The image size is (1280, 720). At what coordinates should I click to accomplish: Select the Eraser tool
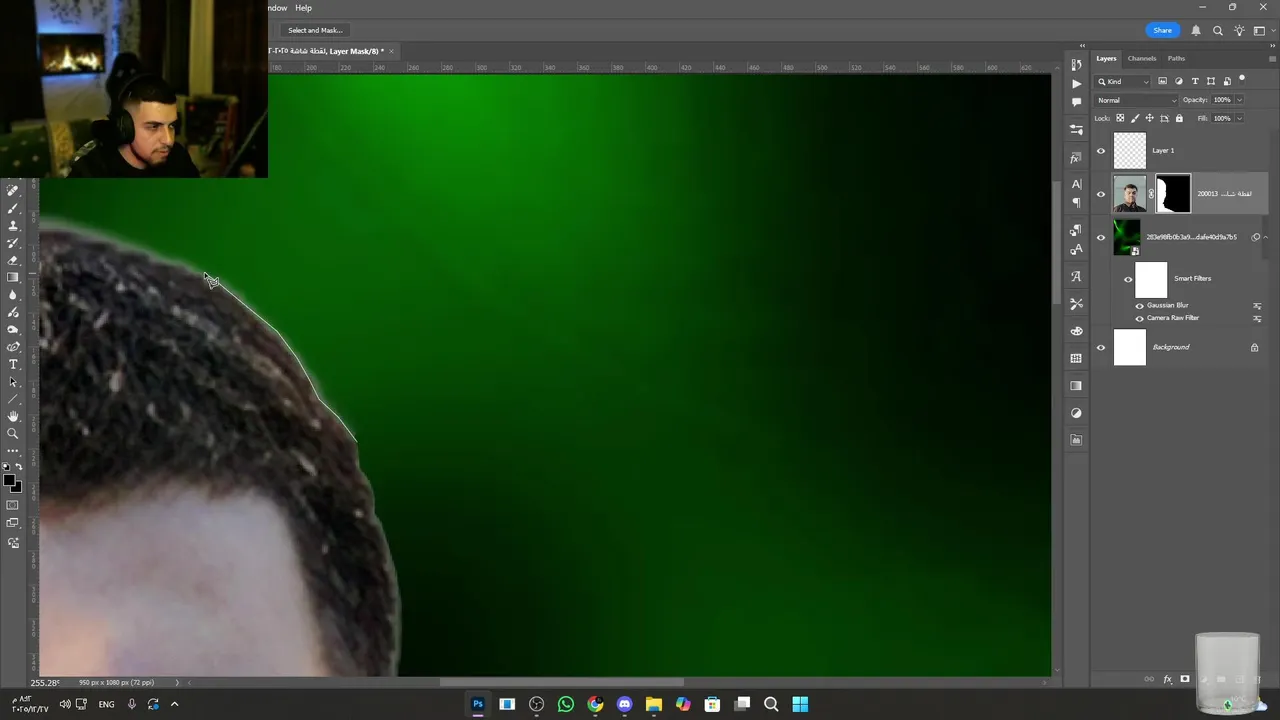[13, 260]
